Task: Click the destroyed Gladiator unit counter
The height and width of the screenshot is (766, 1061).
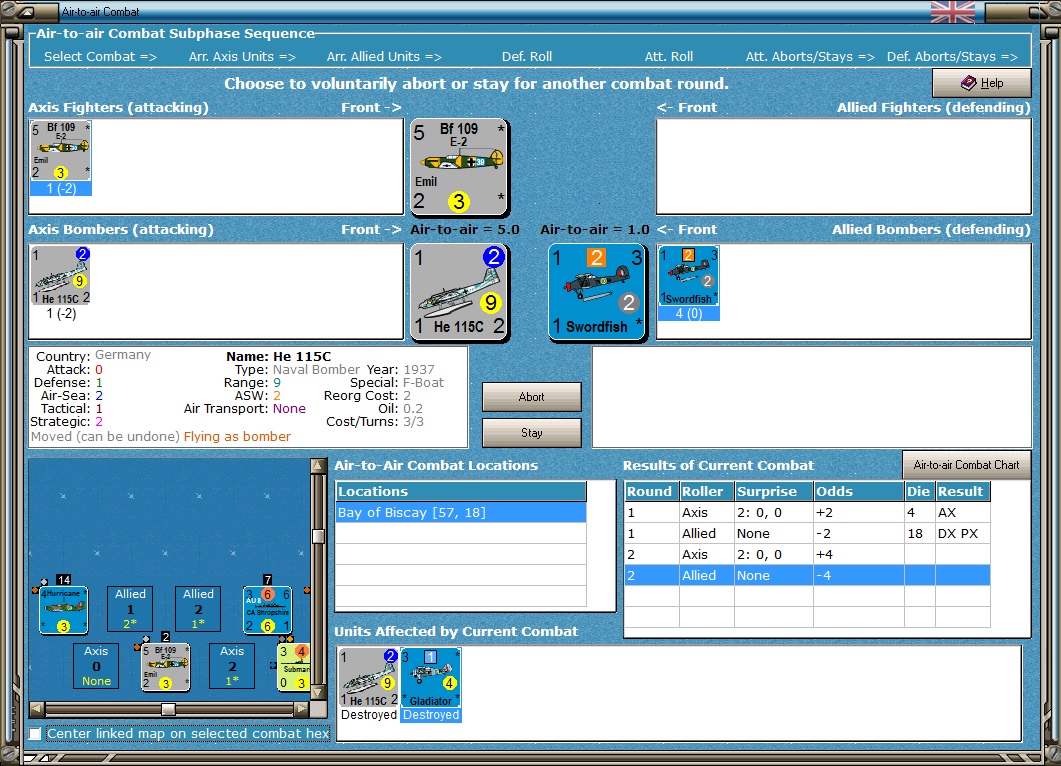Action: pos(431,679)
